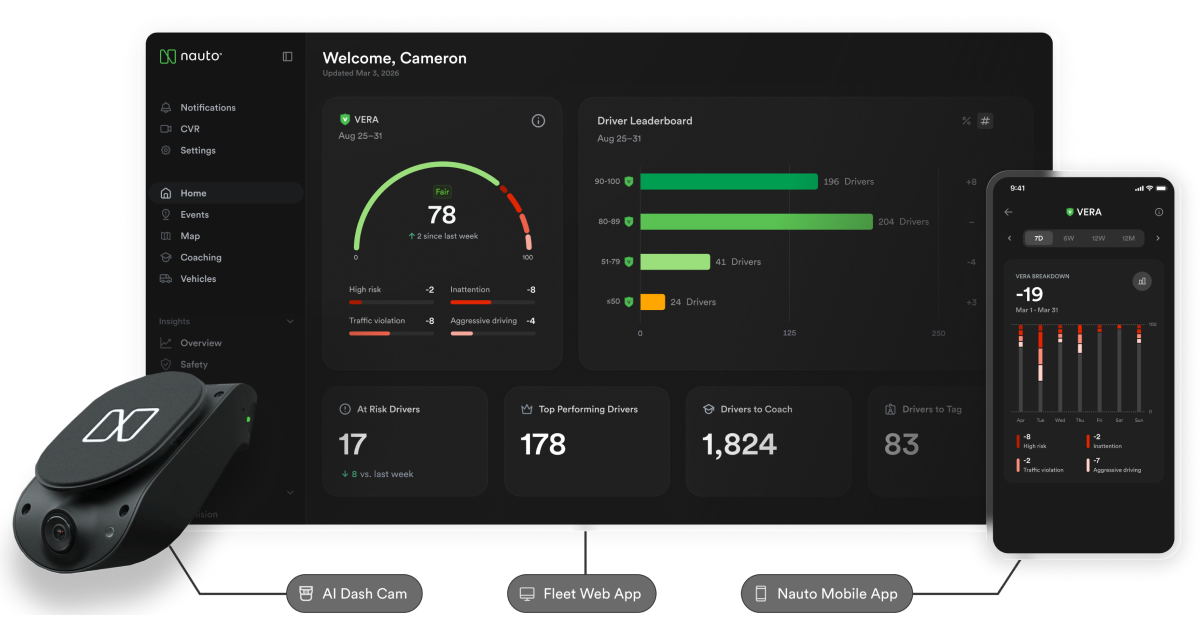Switch Driver Leaderboard to percent view

pos(966,121)
